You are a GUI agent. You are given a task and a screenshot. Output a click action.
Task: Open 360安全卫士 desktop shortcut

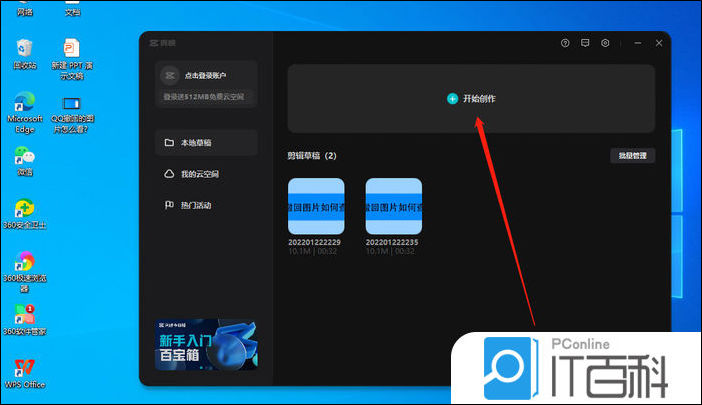pyautogui.click(x=25, y=214)
